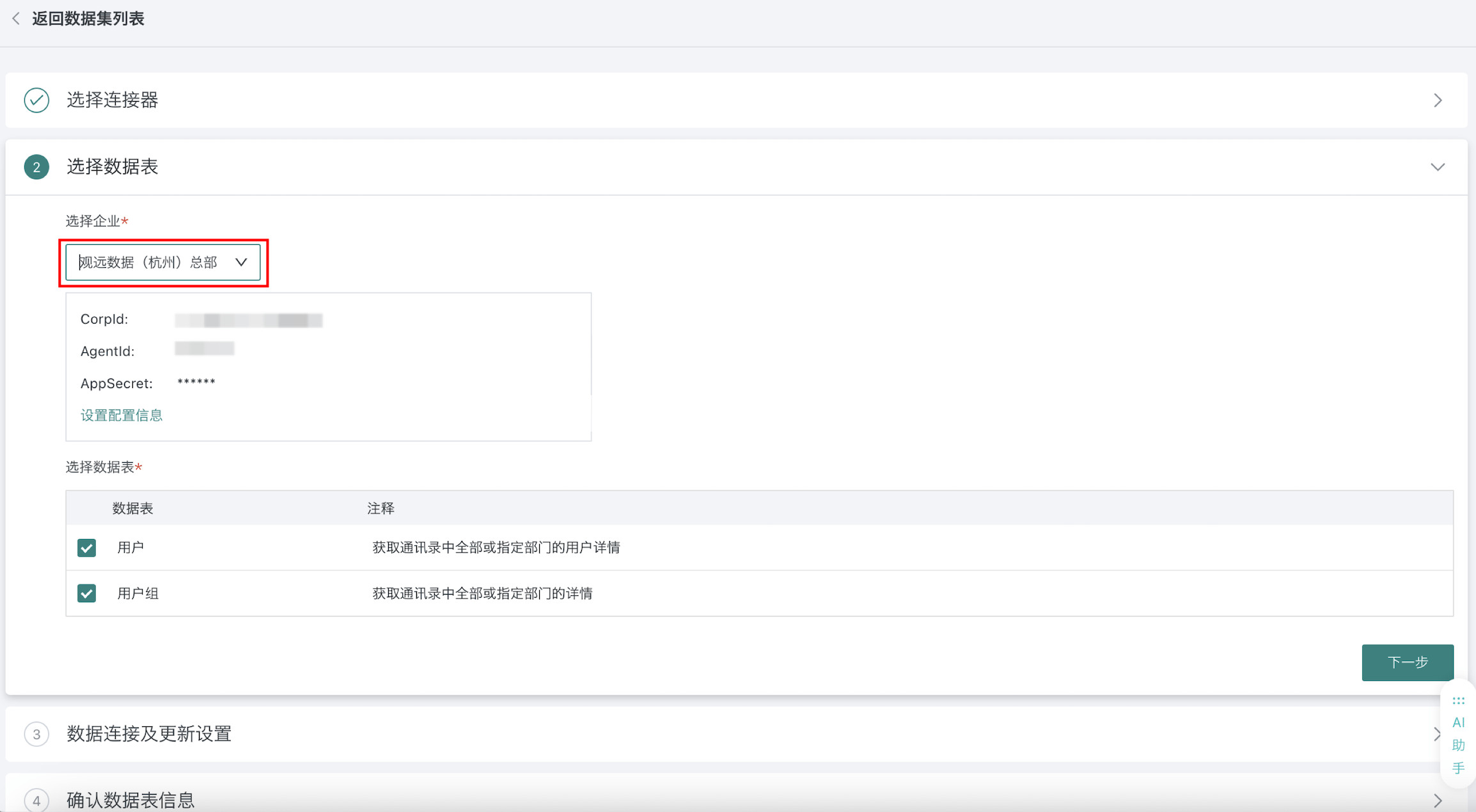This screenshot has width=1476, height=812.
Task: Expand the 选择连接器 section arrow
Action: (1438, 100)
